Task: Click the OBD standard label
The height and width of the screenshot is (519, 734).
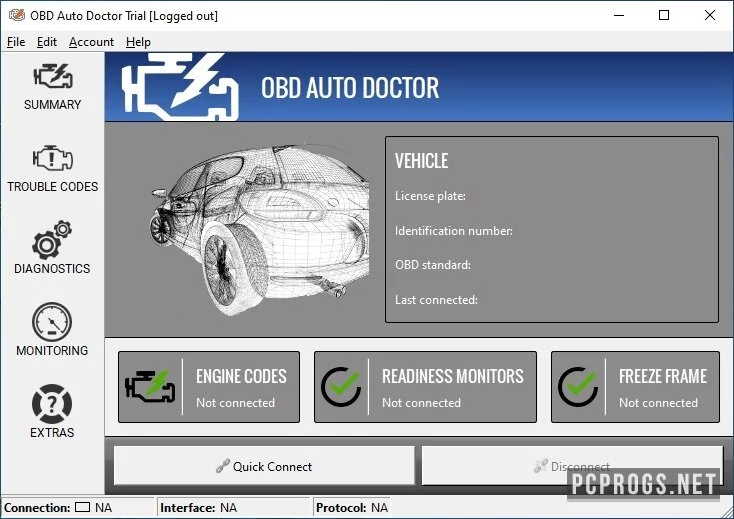Action: [433, 265]
